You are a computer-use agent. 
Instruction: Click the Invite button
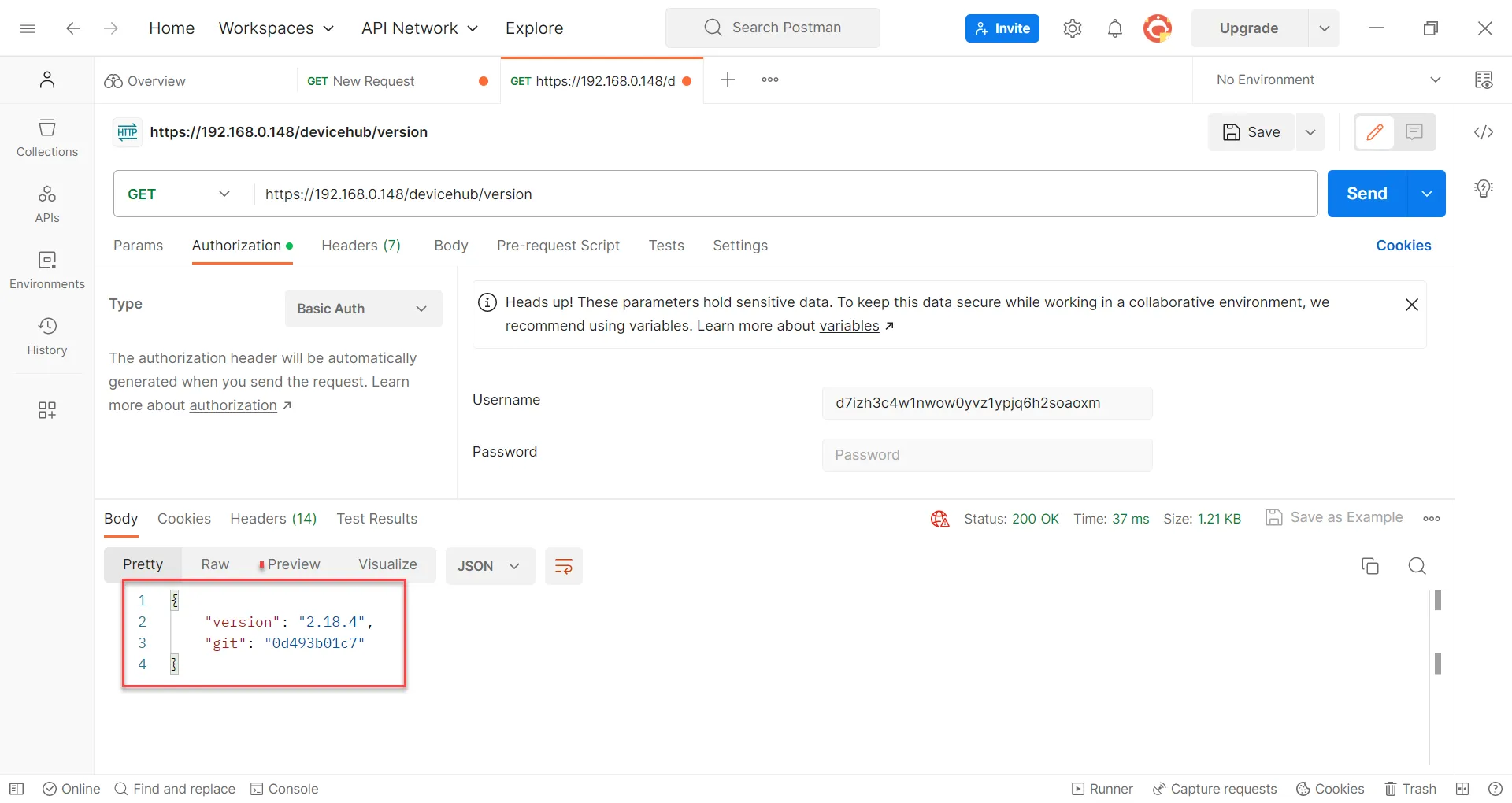1002,28
